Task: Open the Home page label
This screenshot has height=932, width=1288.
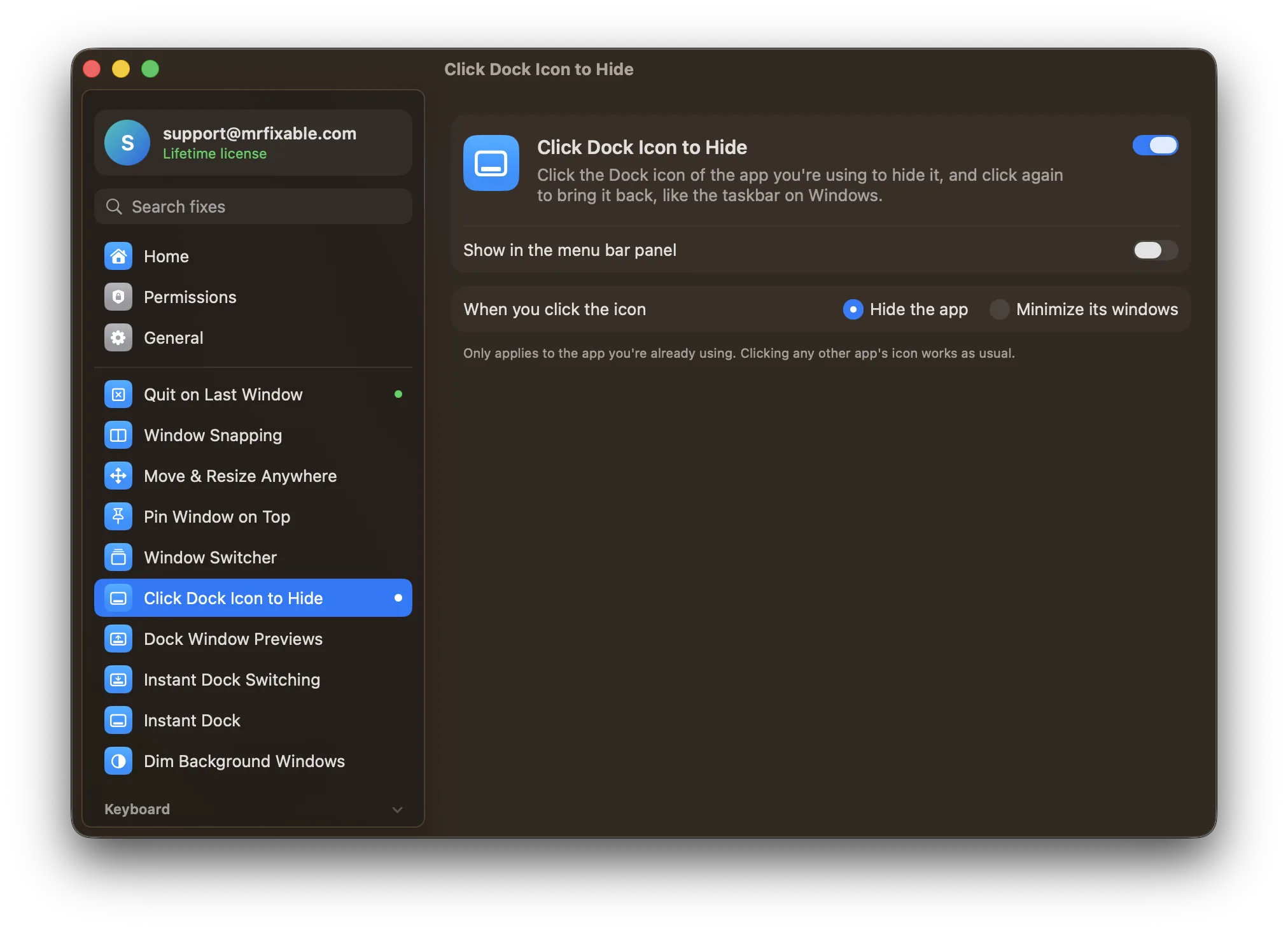Action: pos(166,257)
